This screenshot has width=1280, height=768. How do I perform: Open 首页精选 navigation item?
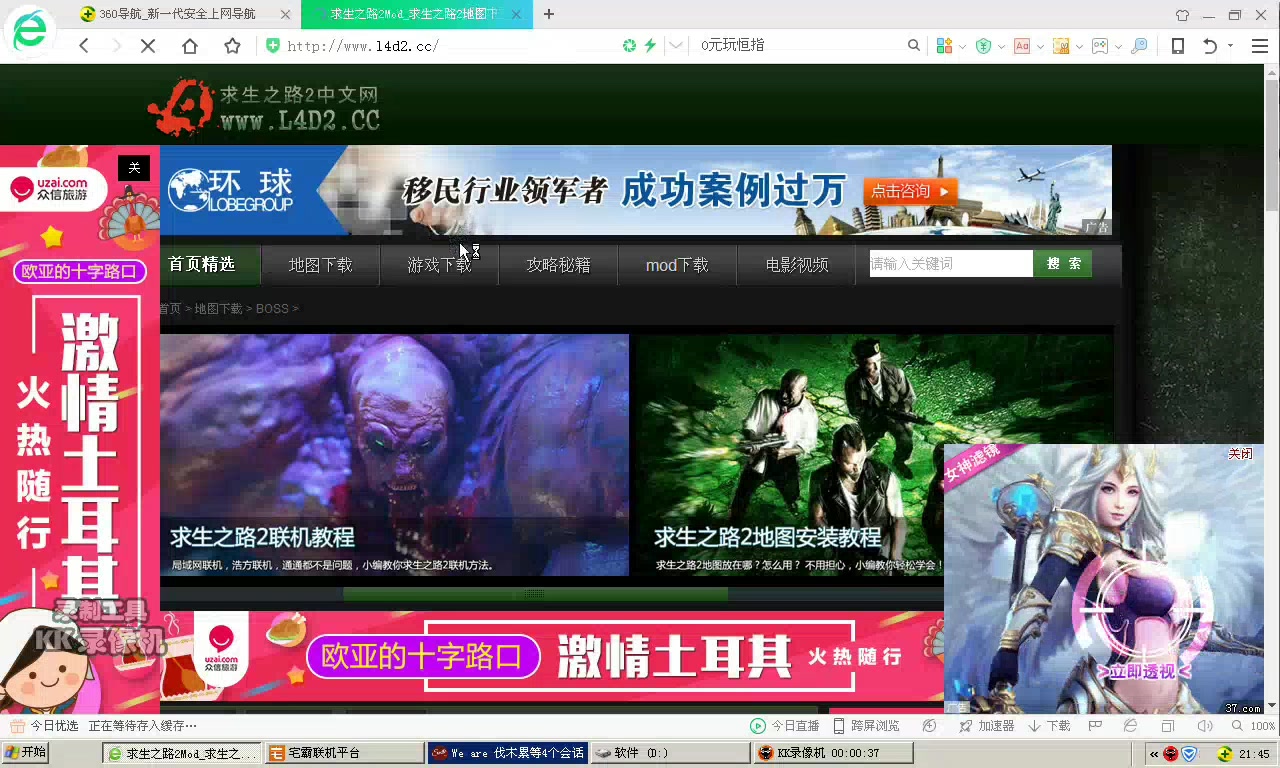(202, 264)
